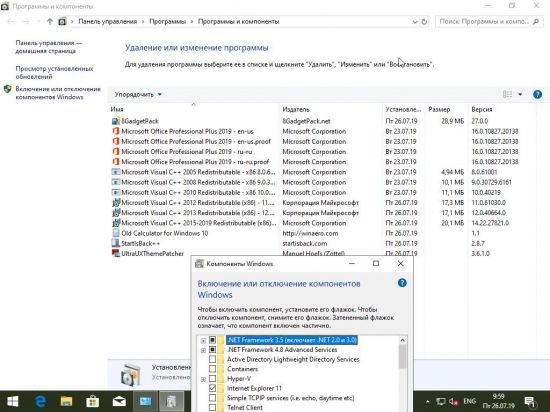Open view options dropdown arrow
Screen dimensions: 550x412
[x=520, y=94]
